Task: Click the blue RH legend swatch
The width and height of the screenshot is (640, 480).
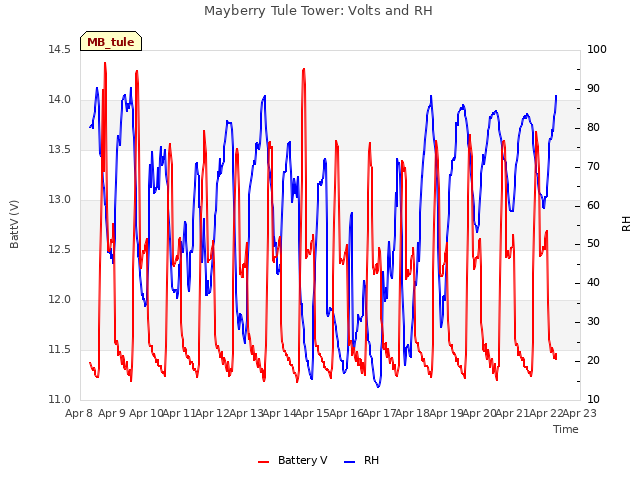Action: coord(350,461)
